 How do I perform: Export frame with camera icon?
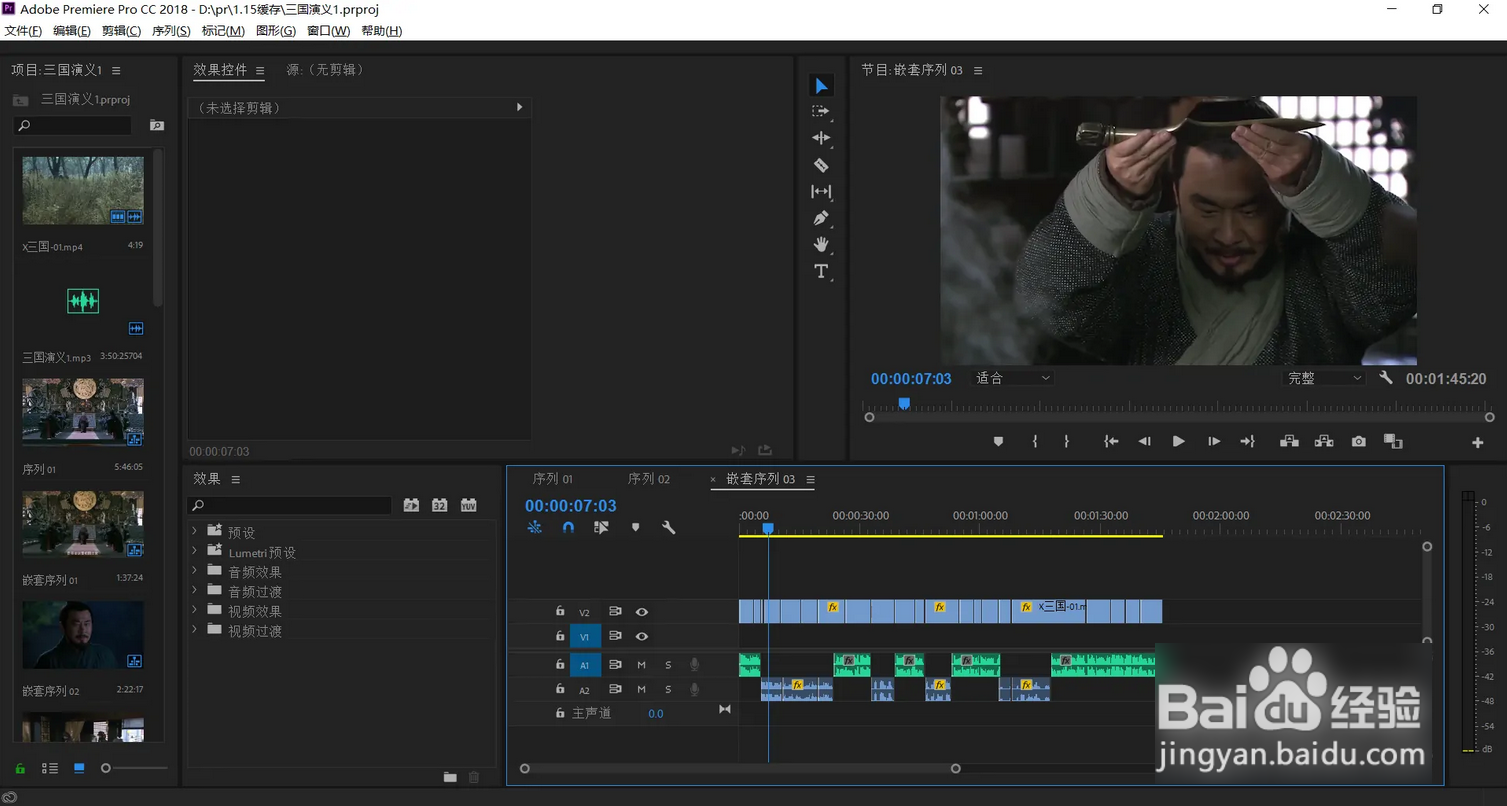coord(1359,441)
